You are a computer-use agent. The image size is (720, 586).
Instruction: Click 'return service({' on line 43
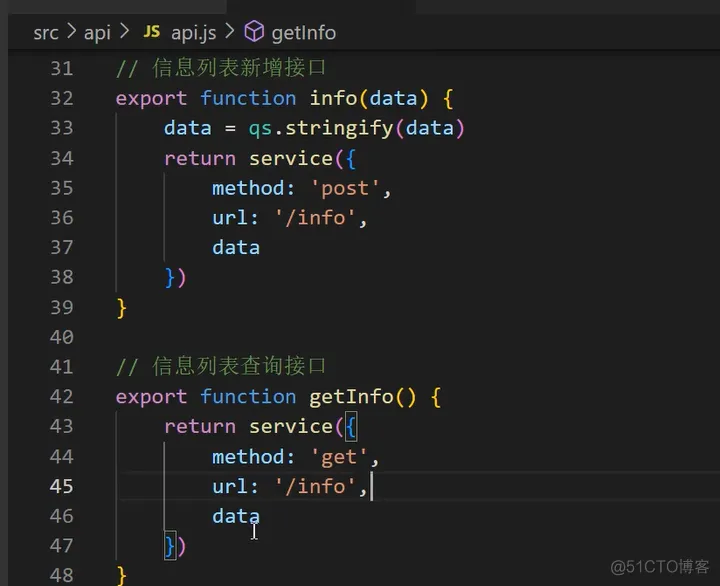[x=260, y=427]
